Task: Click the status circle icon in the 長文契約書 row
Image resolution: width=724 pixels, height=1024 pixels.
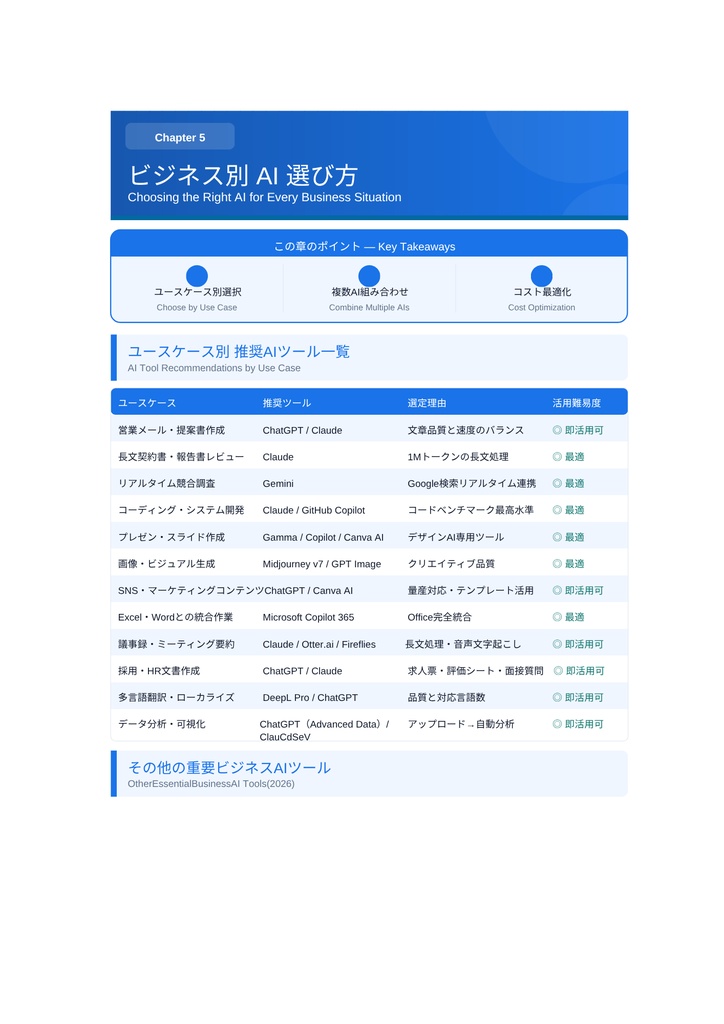Action: click(557, 456)
